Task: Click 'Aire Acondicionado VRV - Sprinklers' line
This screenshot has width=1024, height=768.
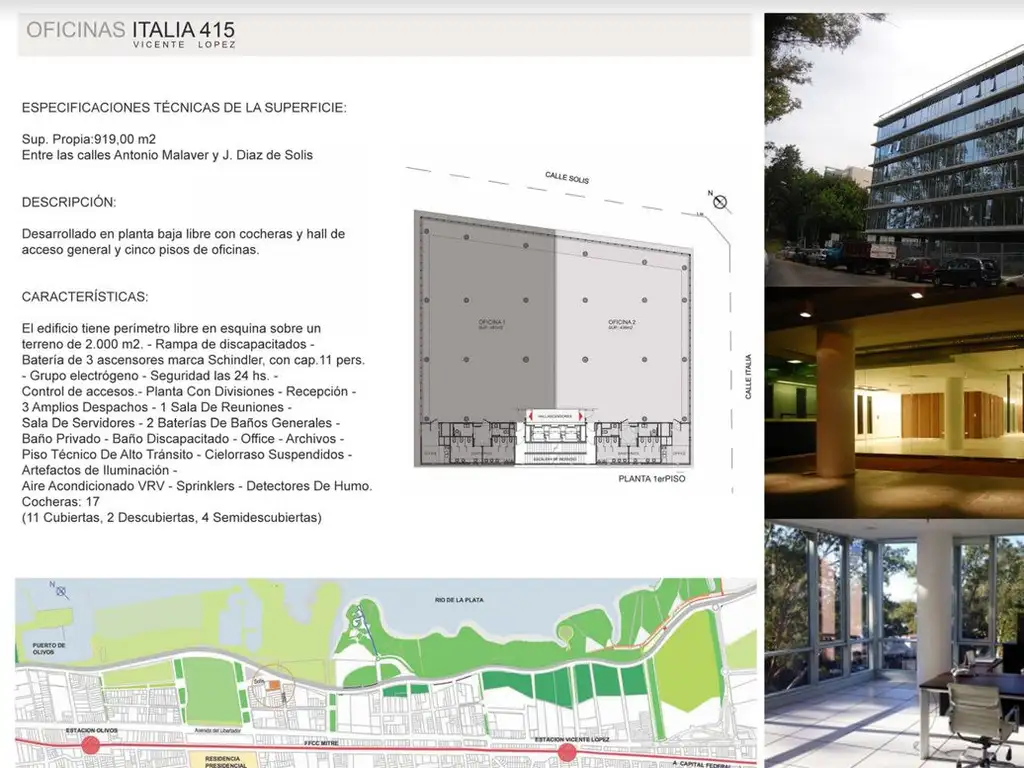Action: coord(197,486)
